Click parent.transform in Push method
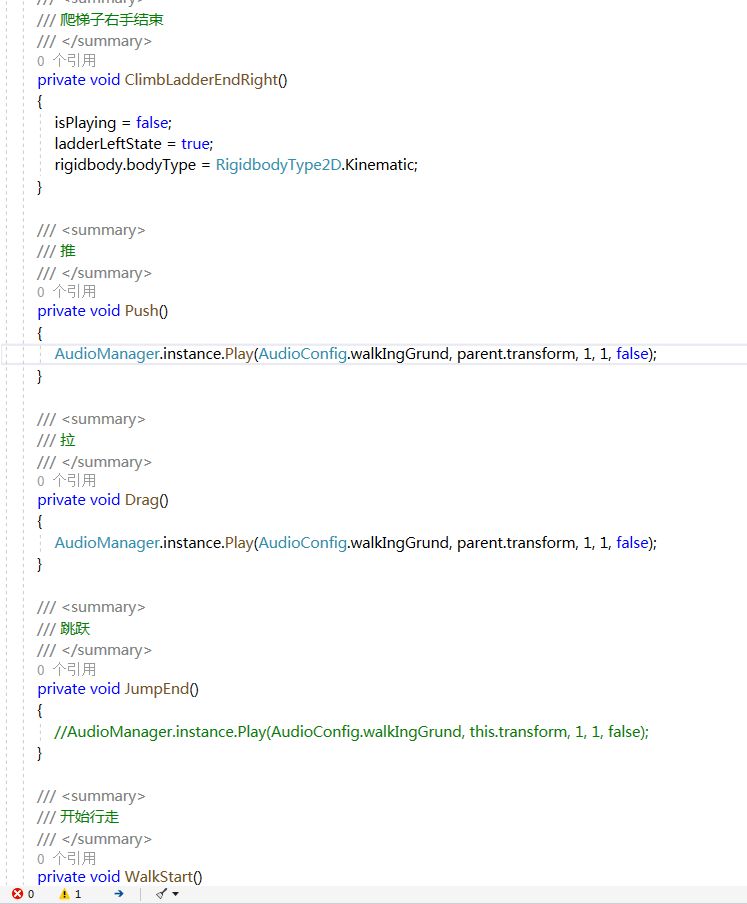 [515, 353]
